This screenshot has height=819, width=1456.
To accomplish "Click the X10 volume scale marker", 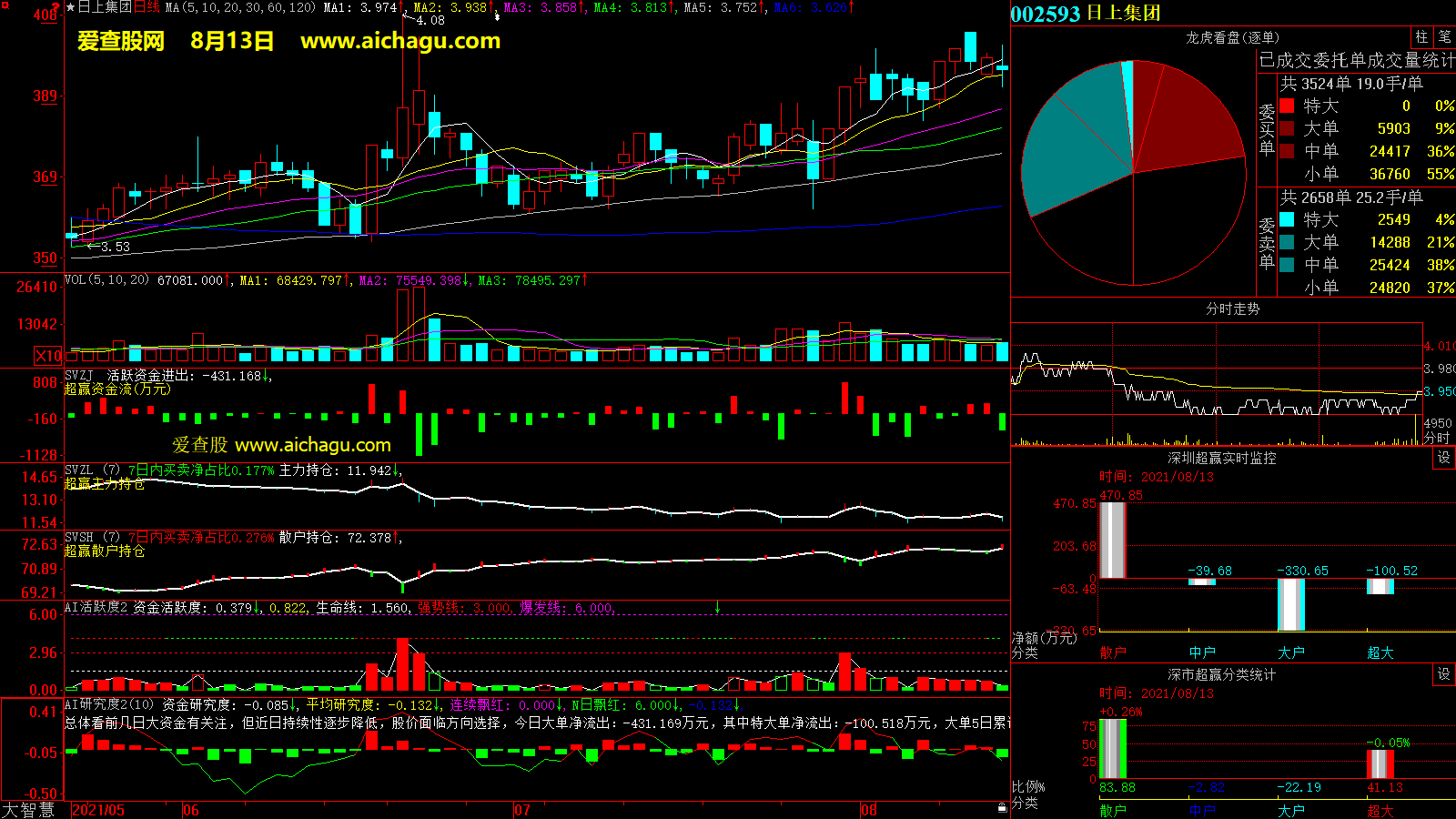I will tap(48, 356).
